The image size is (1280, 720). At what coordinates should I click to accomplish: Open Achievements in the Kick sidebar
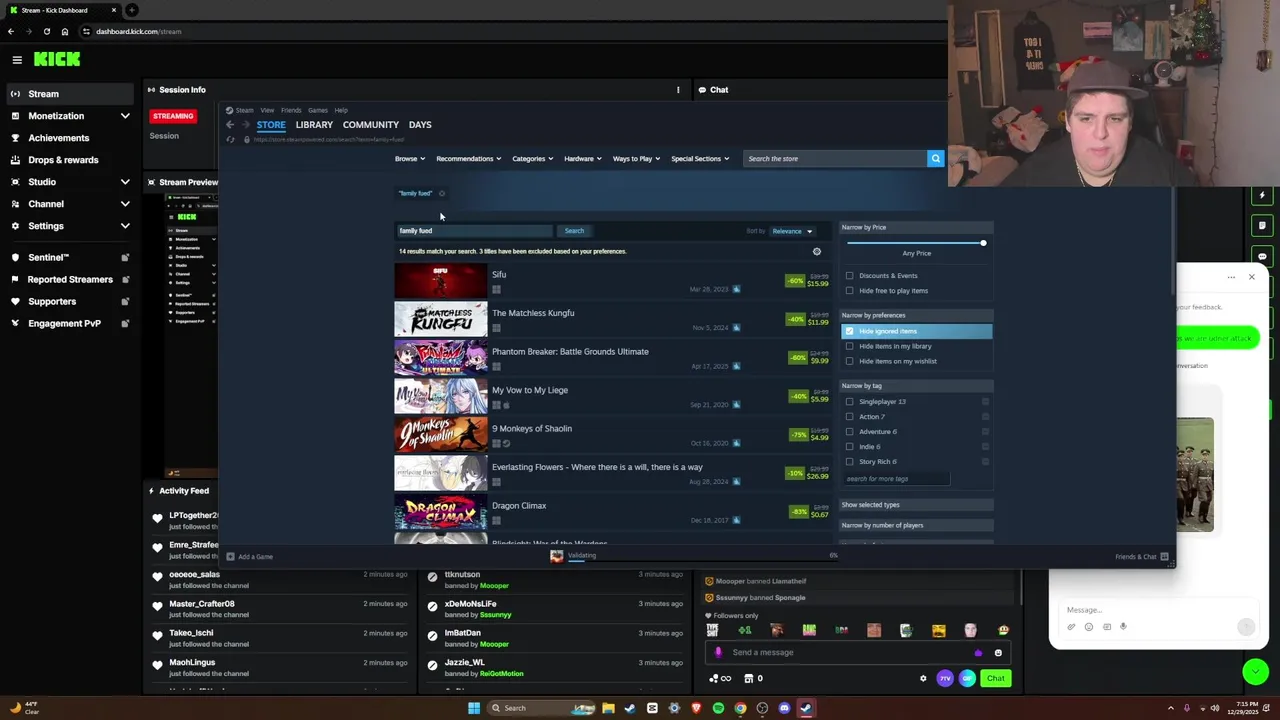[x=58, y=138]
